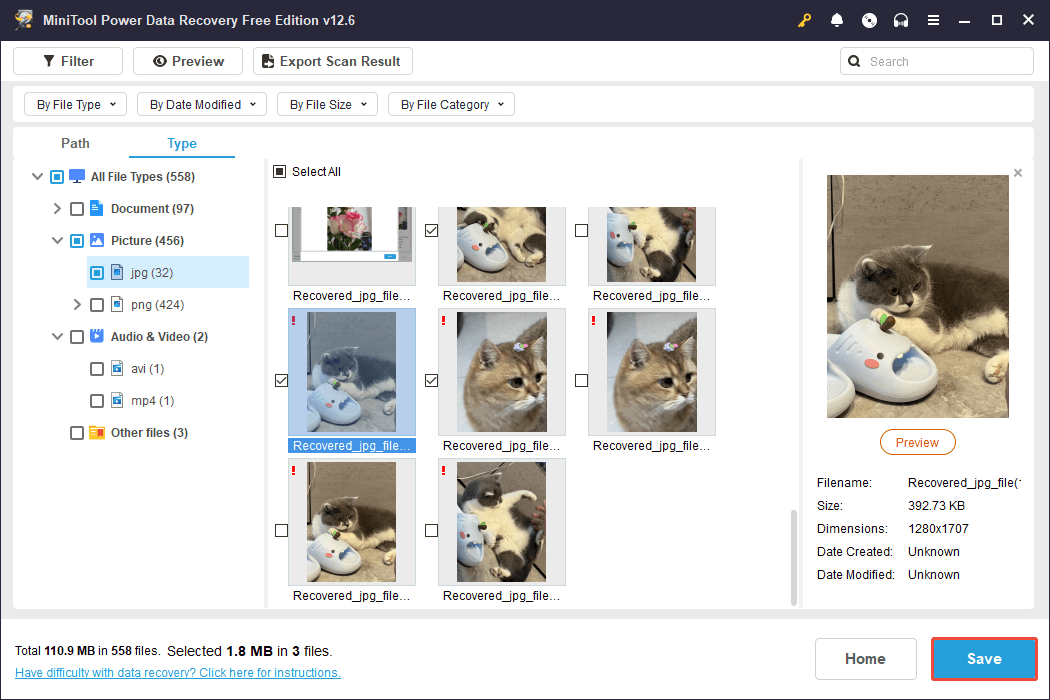This screenshot has height=700, width=1050.
Task: Check the Document (97) checkbox
Action: tap(77, 209)
